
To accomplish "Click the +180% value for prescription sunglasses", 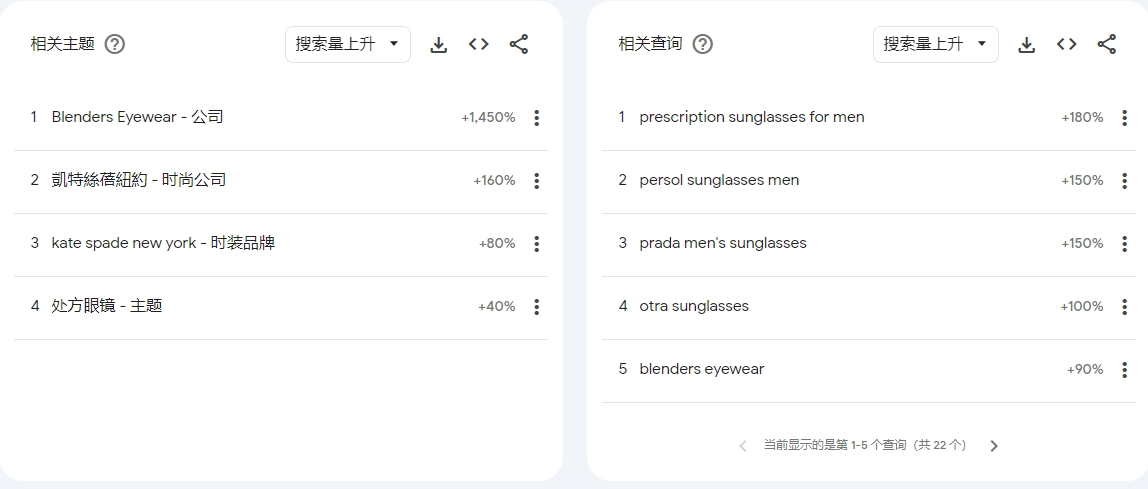I will 1082,118.
